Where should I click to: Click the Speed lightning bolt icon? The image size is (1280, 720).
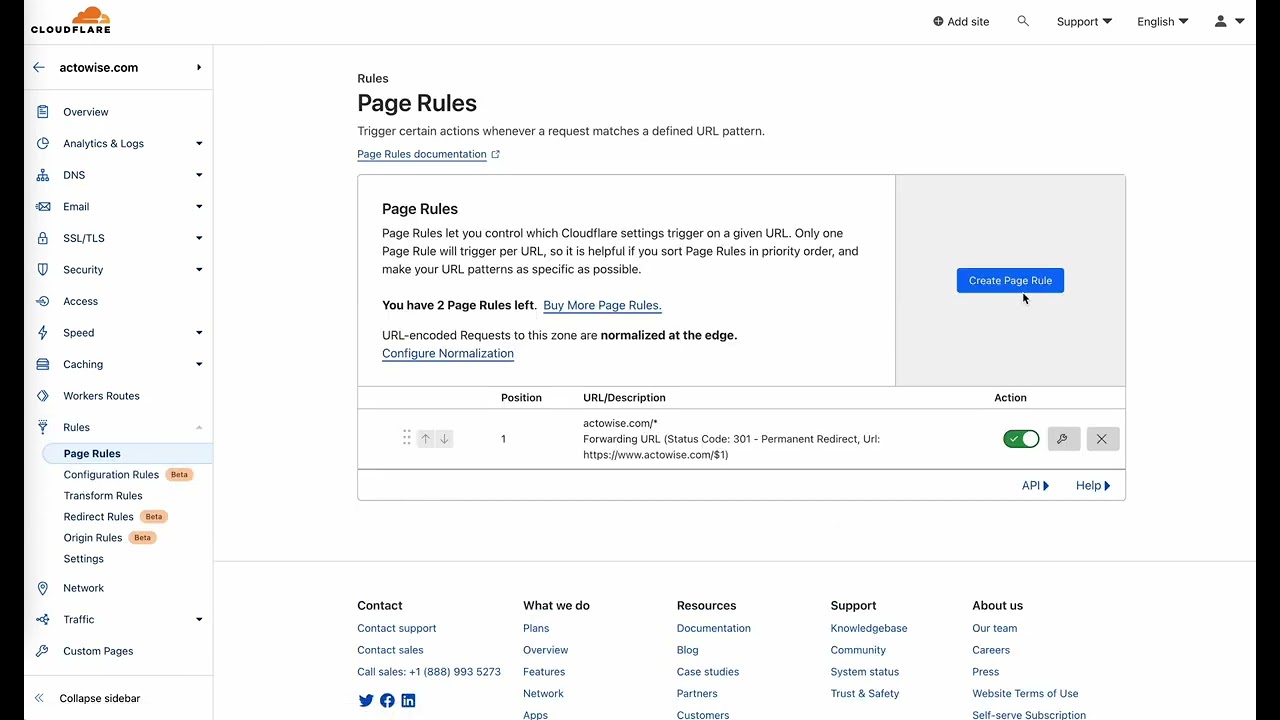pyautogui.click(x=42, y=332)
